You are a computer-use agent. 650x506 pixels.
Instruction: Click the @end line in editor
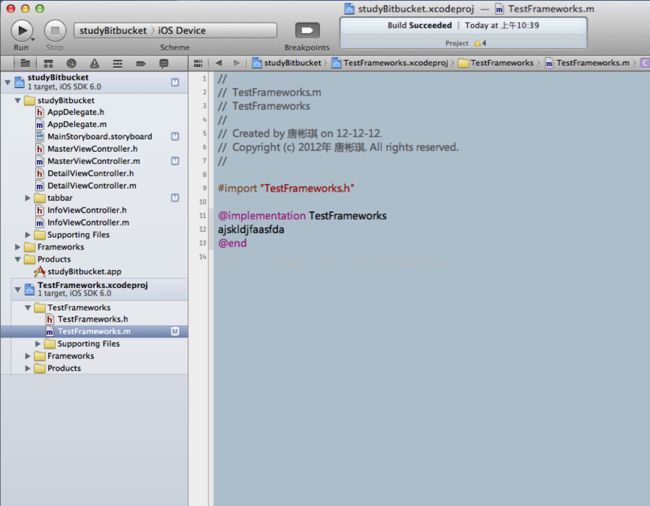pyautogui.click(x=233, y=243)
